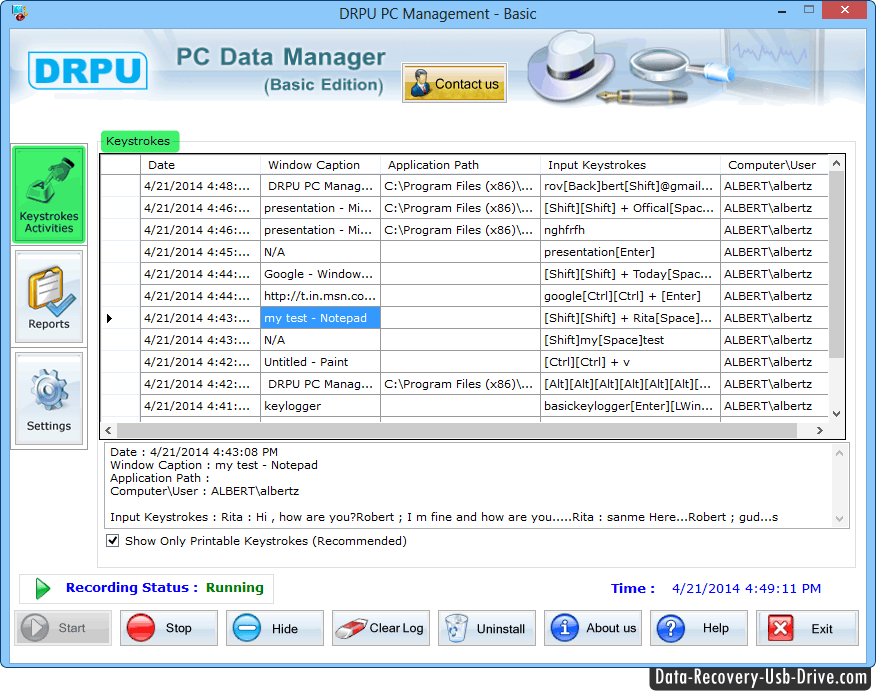Click the time '4/21/2014 4:49:11 PM'

point(746,588)
